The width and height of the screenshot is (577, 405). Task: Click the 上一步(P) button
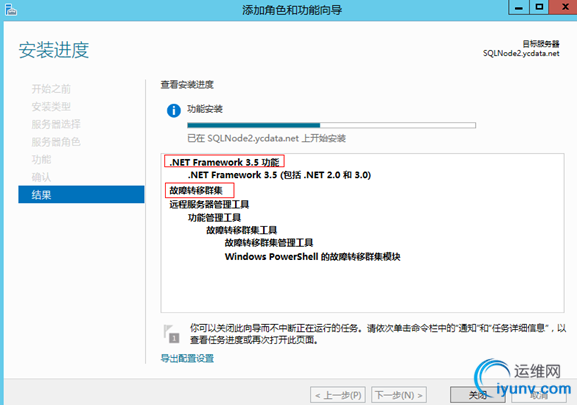[338, 395]
